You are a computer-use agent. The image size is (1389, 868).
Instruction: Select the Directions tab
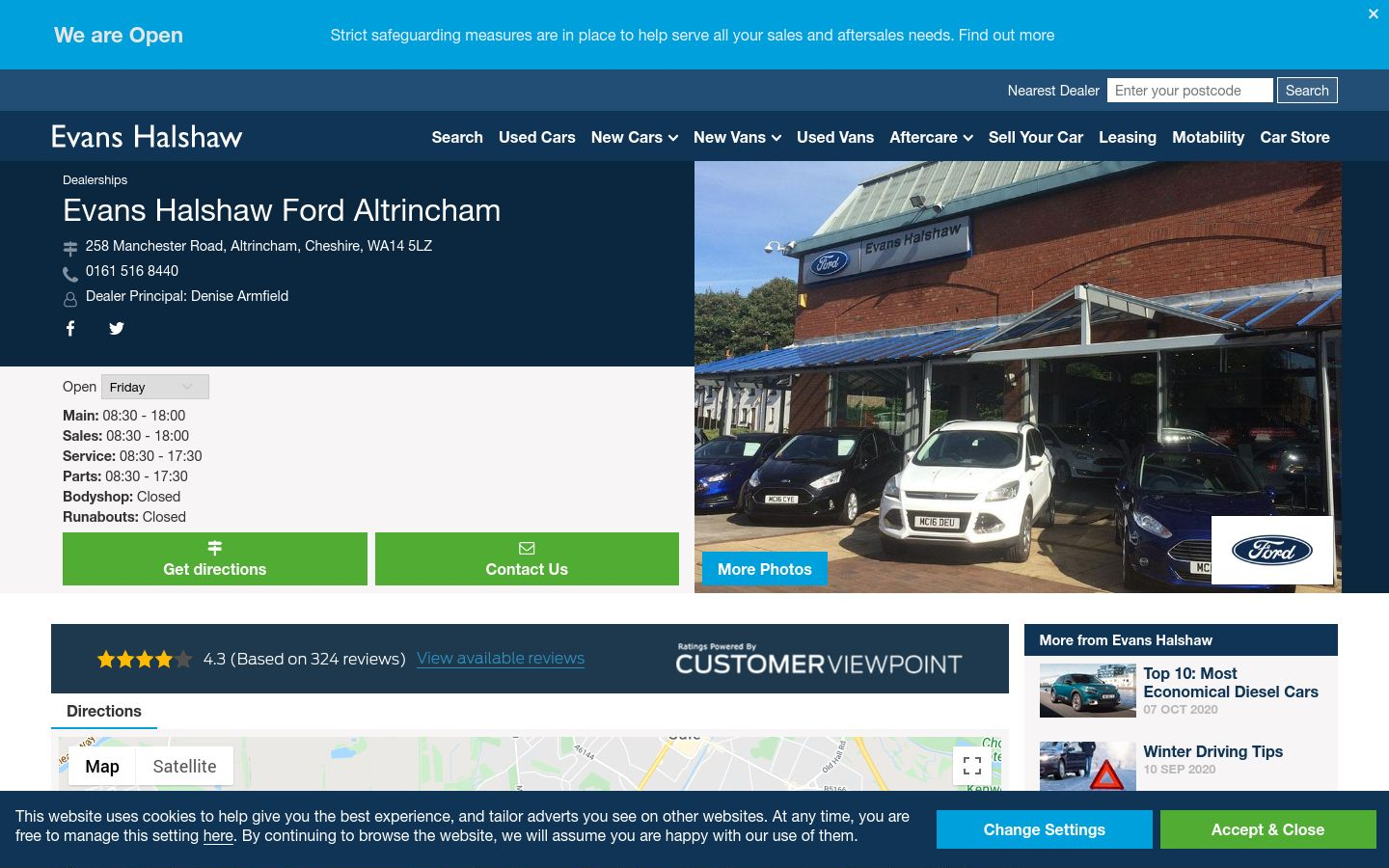[104, 712]
